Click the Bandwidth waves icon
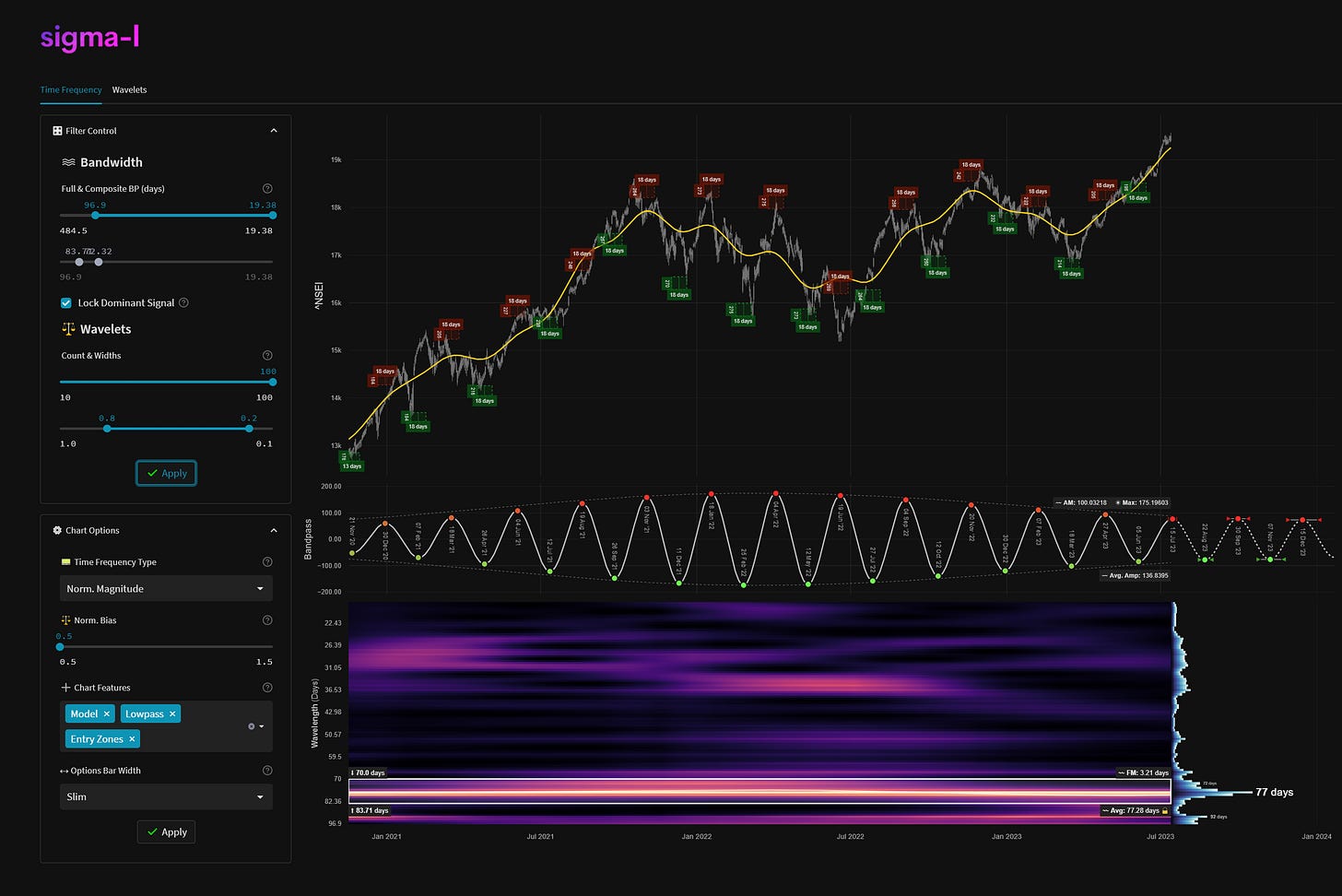1342x896 pixels. click(x=68, y=162)
